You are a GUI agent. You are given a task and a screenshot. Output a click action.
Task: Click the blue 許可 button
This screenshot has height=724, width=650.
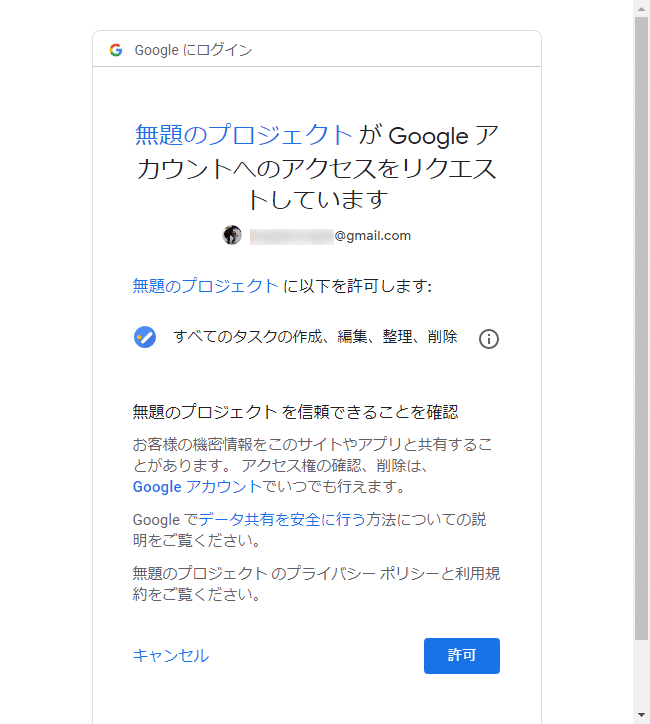point(462,656)
